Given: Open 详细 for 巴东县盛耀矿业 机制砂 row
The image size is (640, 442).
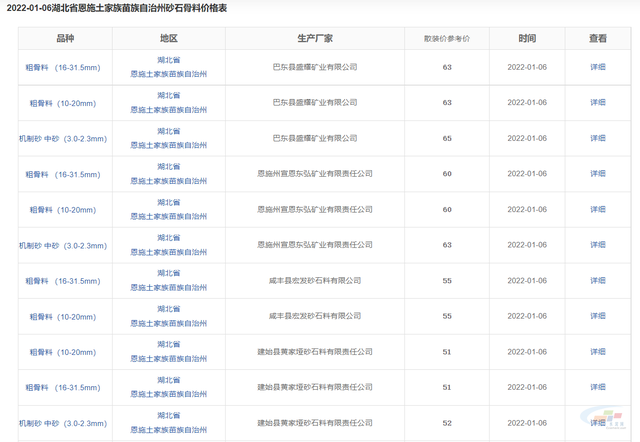Looking at the screenshot, I should pyautogui.click(x=597, y=138).
